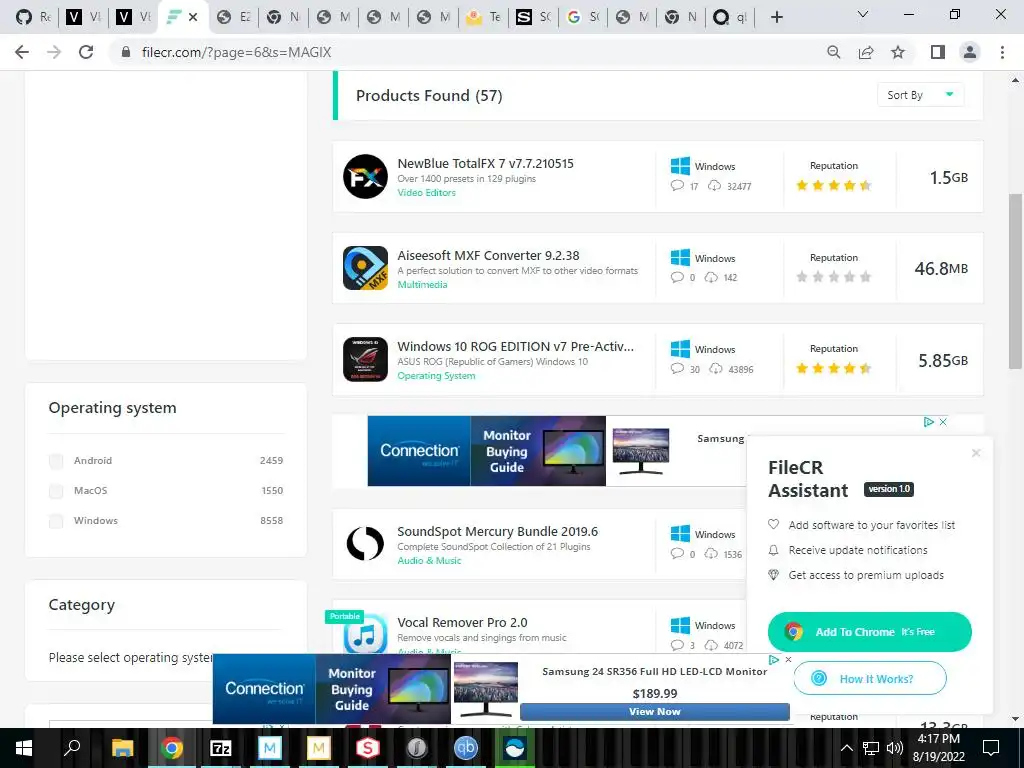1024x768 pixels.
Task: Switch to the tab labeled Te
Action: coord(483,17)
